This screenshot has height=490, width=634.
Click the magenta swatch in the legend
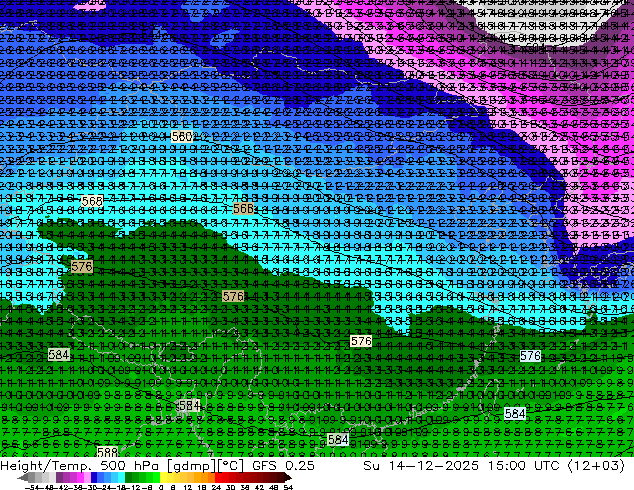[80, 477]
